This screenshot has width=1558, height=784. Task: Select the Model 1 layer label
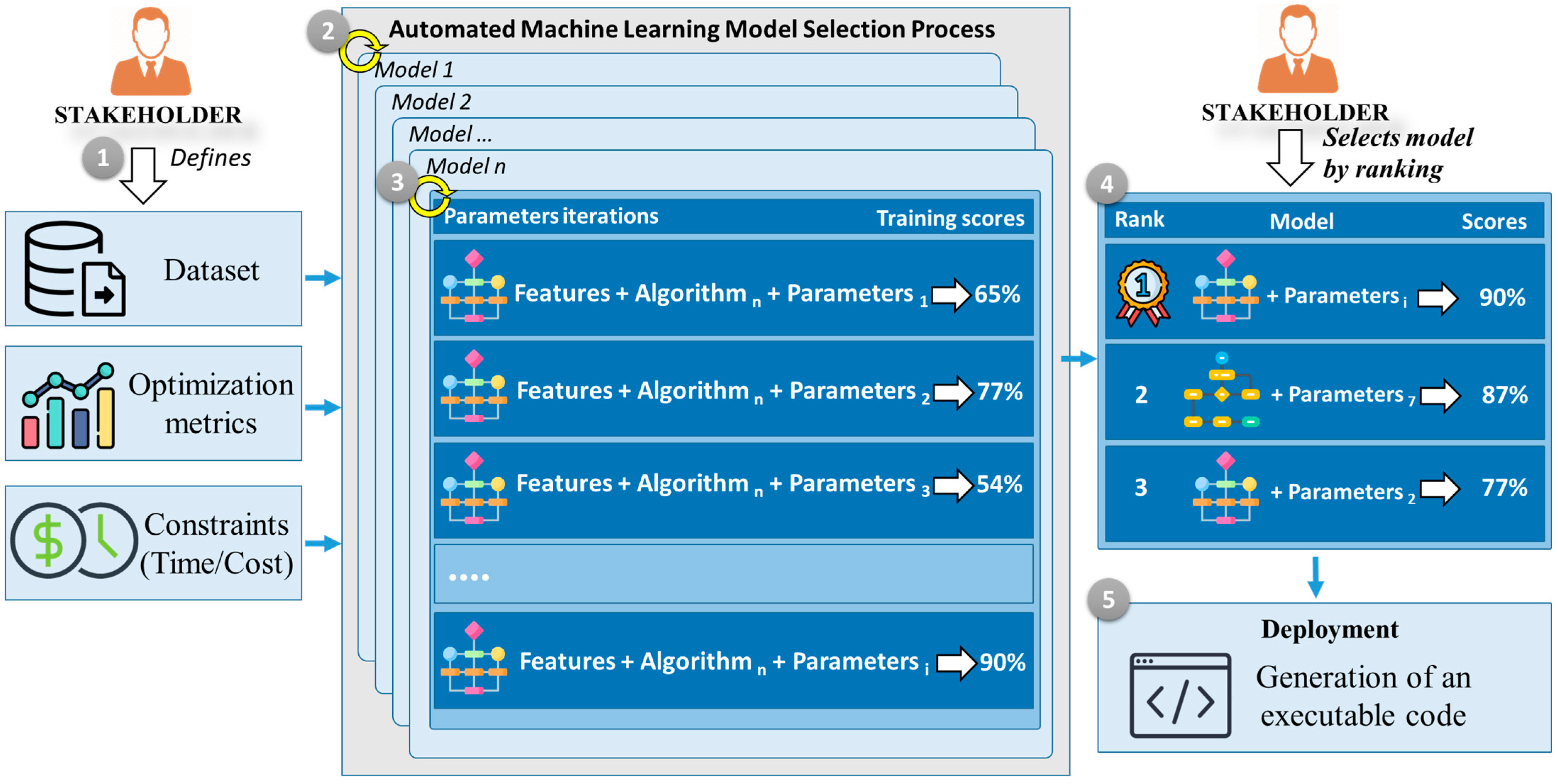[x=414, y=69]
